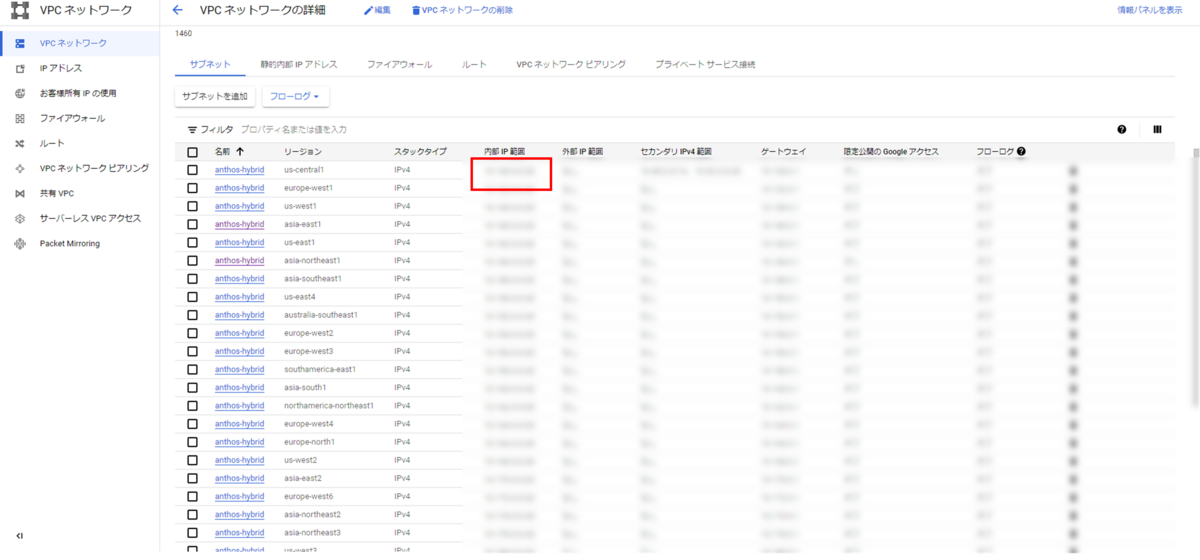Toggle the select-all checkbox in table header
1200x560 pixels.
coord(192,152)
